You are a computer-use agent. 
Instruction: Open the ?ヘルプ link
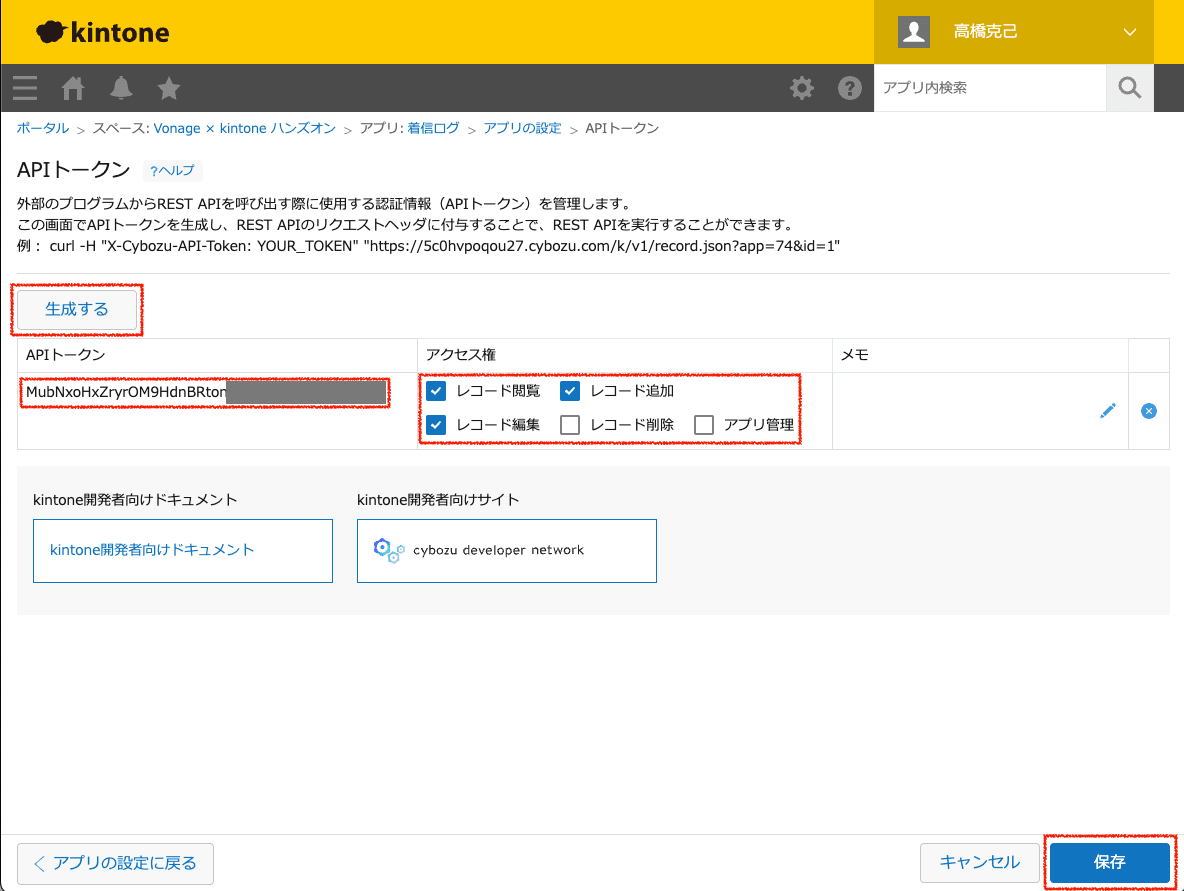pyautogui.click(x=172, y=171)
